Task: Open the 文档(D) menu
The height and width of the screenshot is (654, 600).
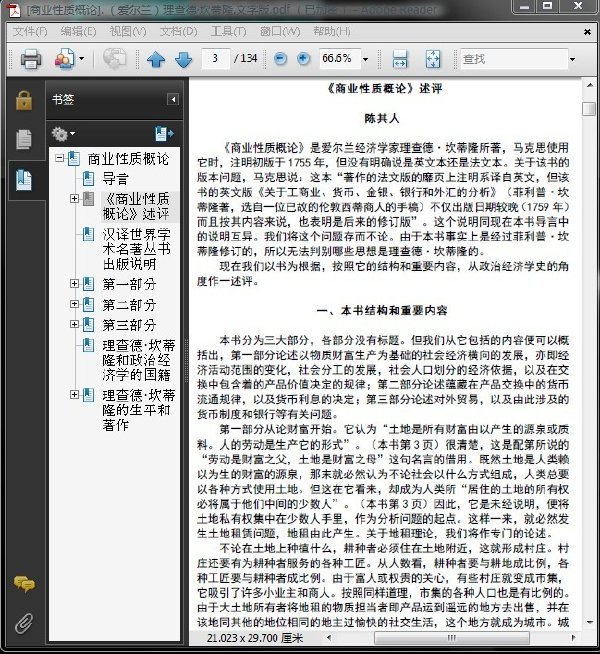Action: coord(178,31)
